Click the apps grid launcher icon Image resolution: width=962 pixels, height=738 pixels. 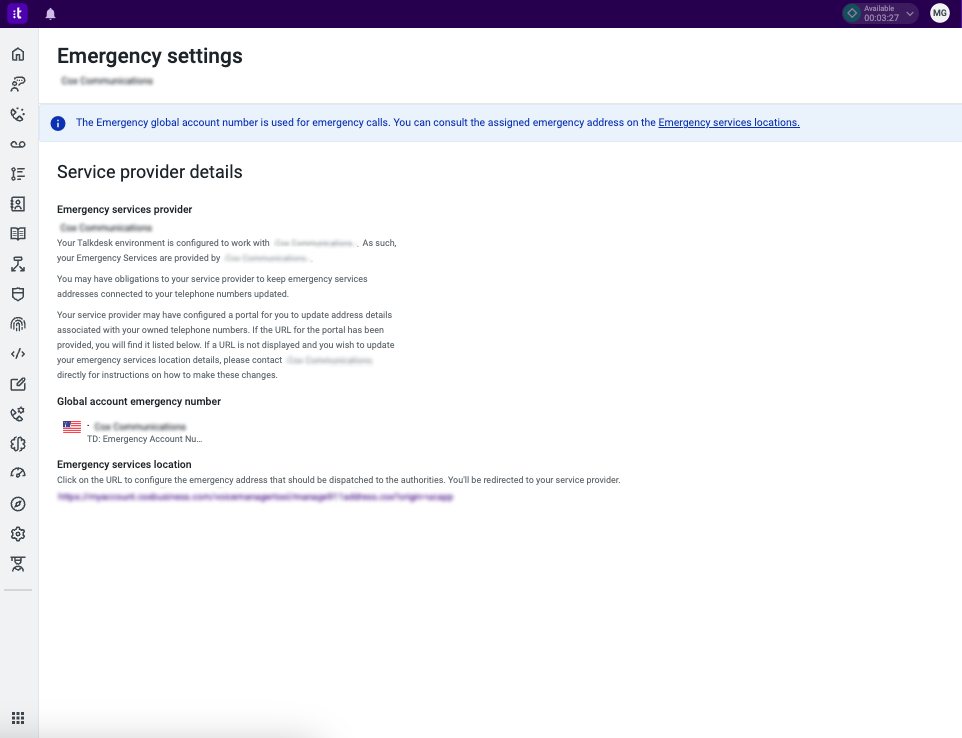point(18,718)
